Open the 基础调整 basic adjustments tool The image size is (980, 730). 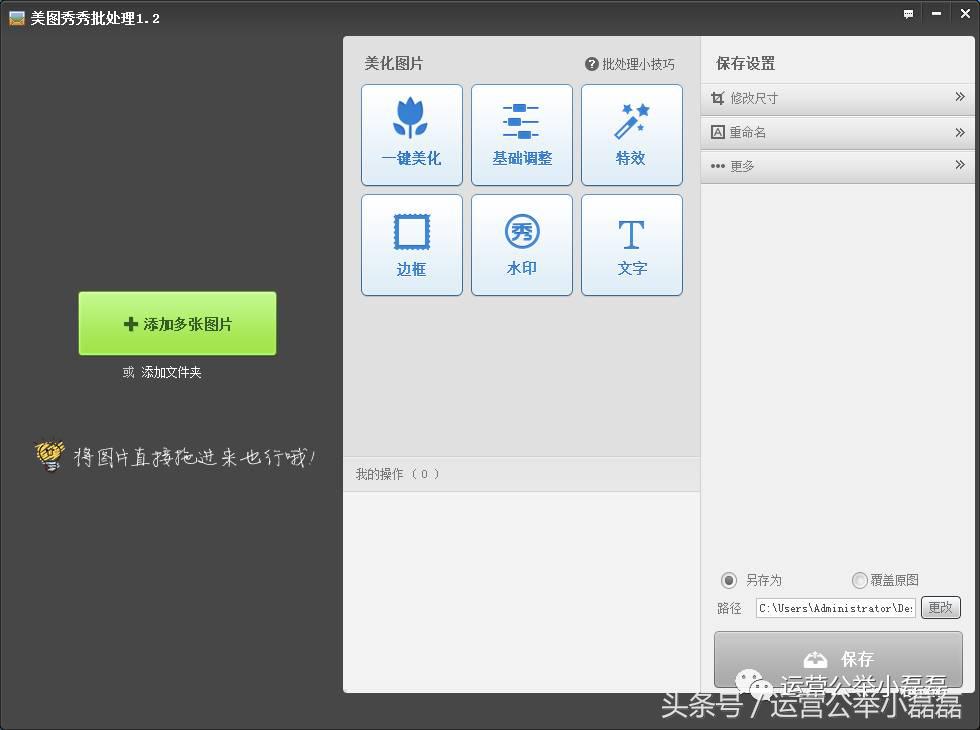click(521, 135)
